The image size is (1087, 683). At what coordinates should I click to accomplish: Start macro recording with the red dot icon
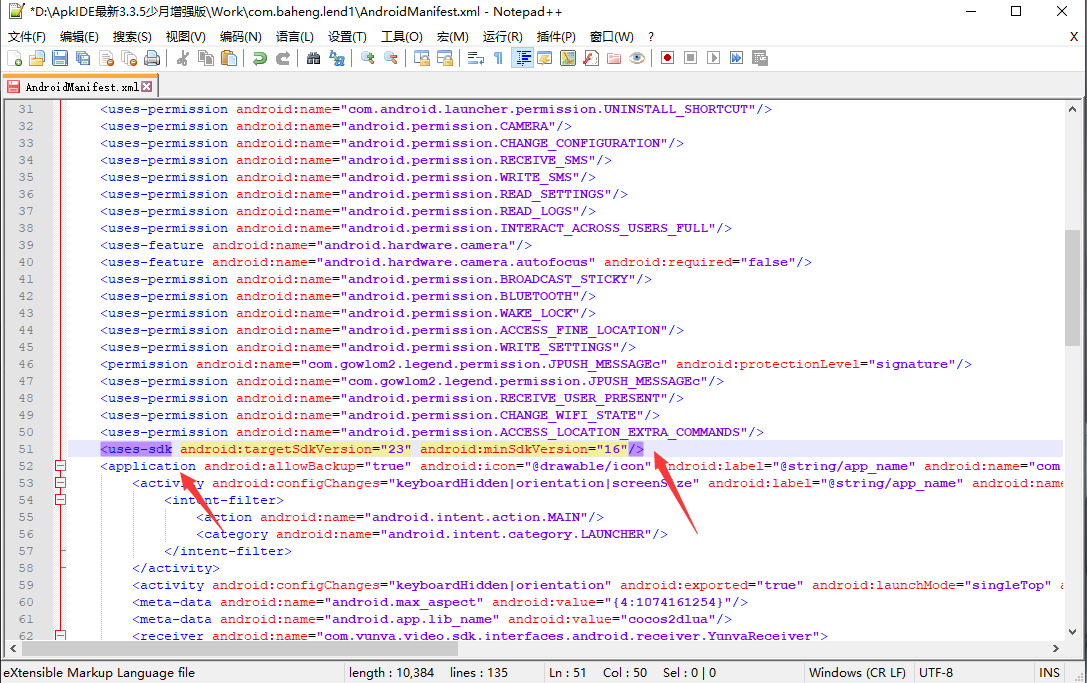click(x=667, y=58)
